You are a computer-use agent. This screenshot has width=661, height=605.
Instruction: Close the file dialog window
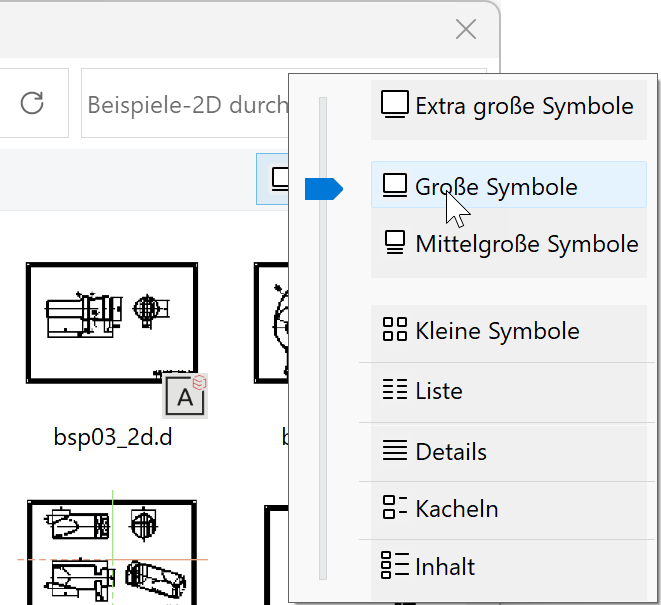[465, 30]
